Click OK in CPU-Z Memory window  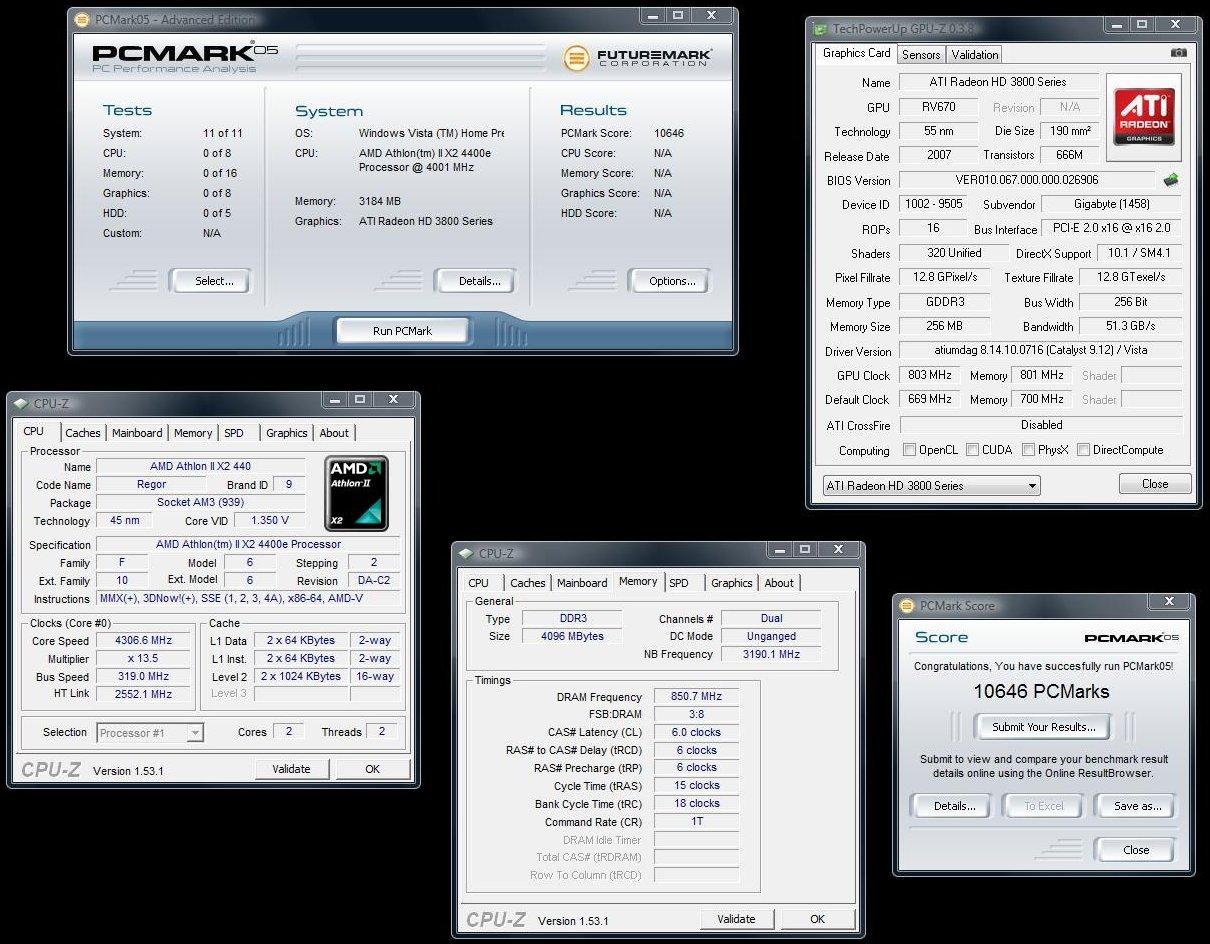click(x=818, y=919)
